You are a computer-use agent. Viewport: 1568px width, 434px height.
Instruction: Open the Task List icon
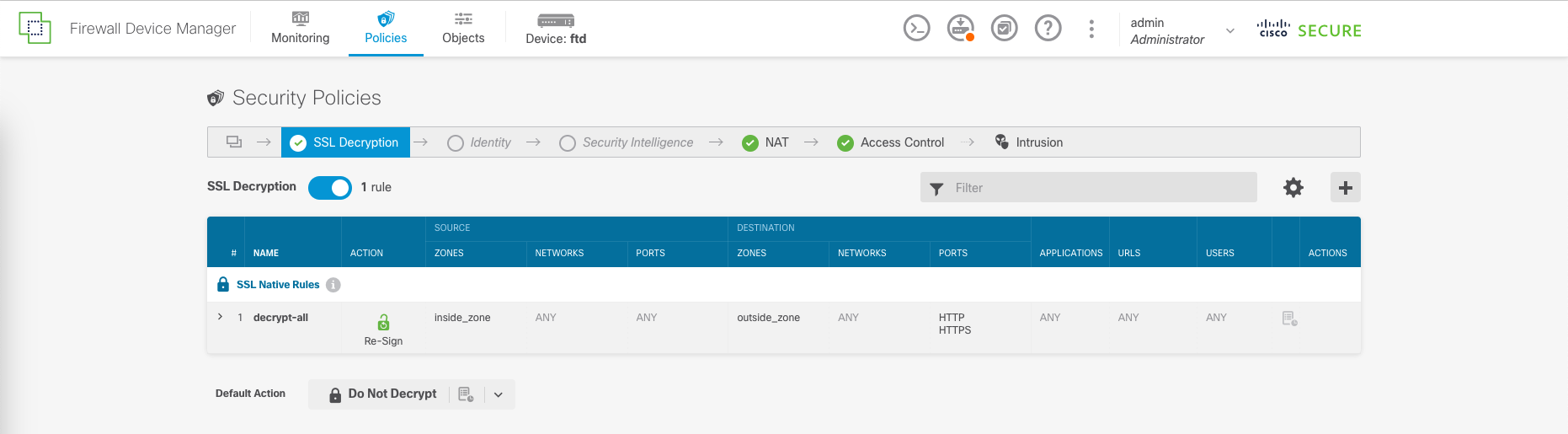click(x=1004, y=29)
